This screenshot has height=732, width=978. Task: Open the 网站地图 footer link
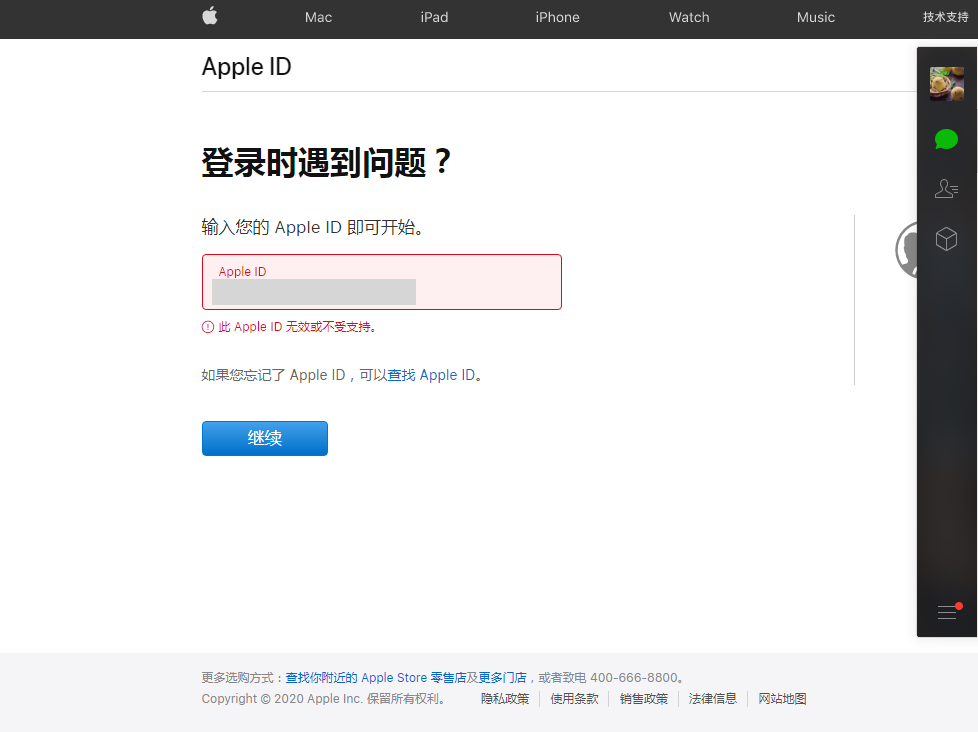point(782,699)
